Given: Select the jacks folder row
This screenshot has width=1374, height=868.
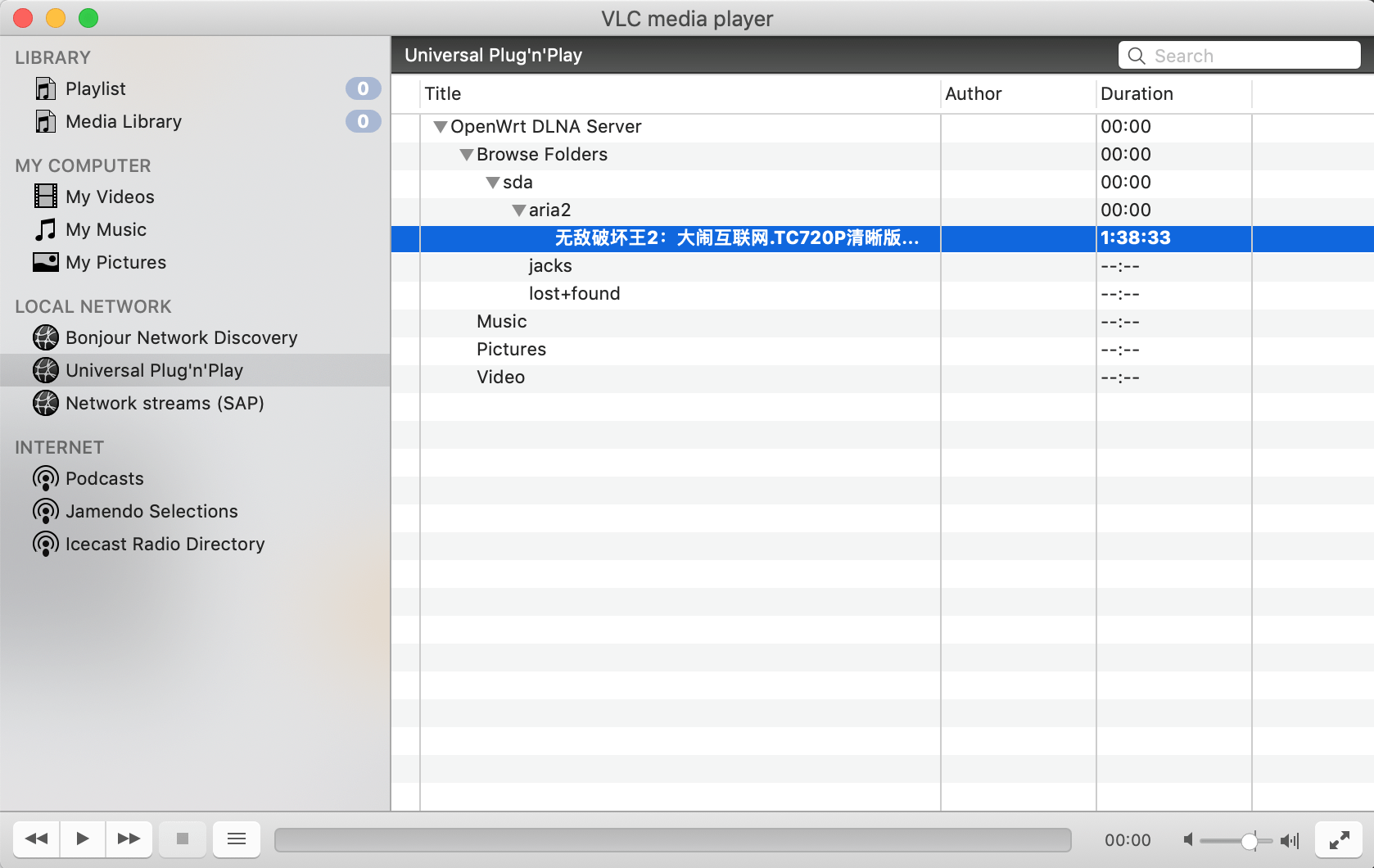Looking at the screenshot, I should click(x=883, y=266).
